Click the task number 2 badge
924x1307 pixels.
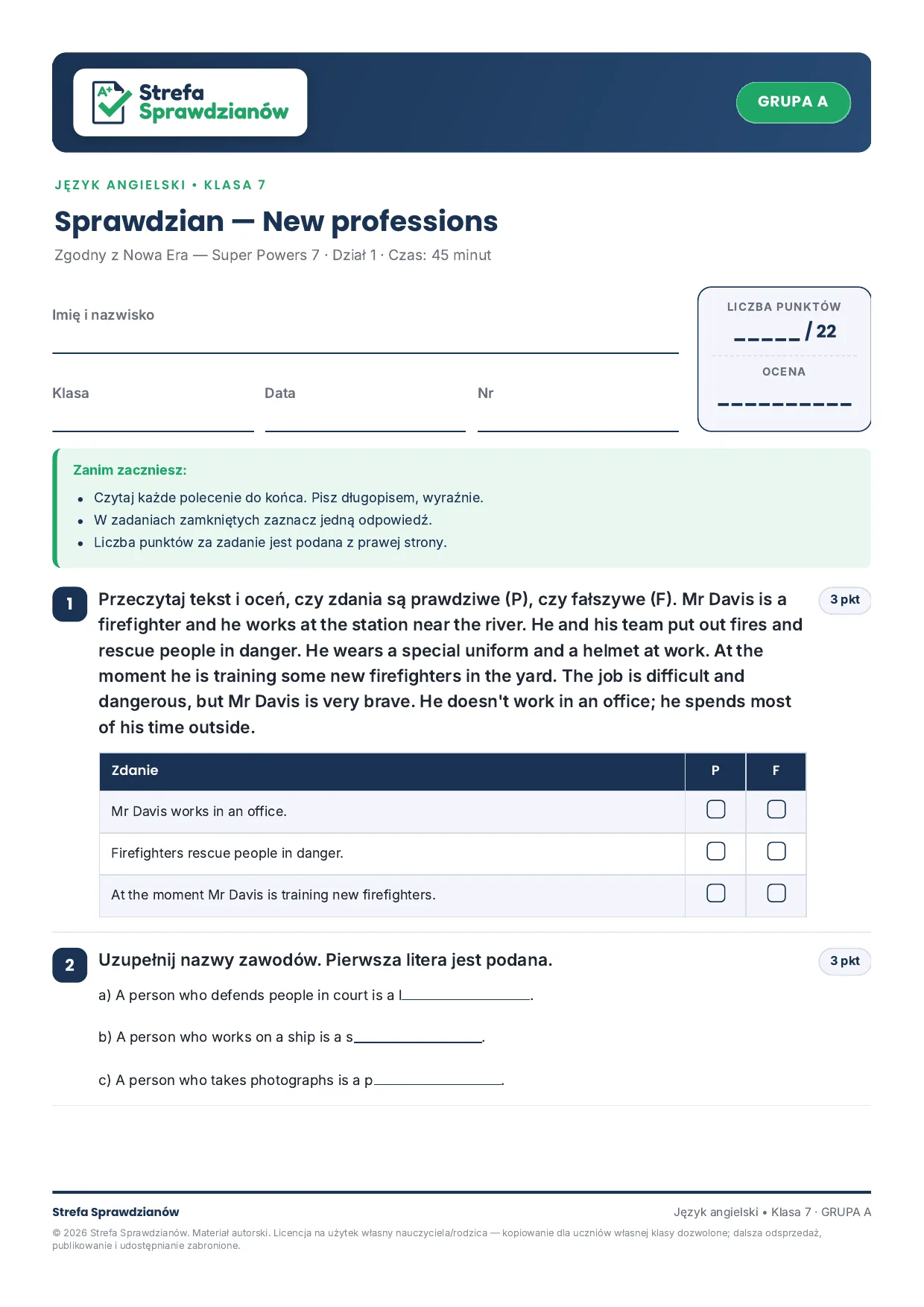click(x=70, y=965)
